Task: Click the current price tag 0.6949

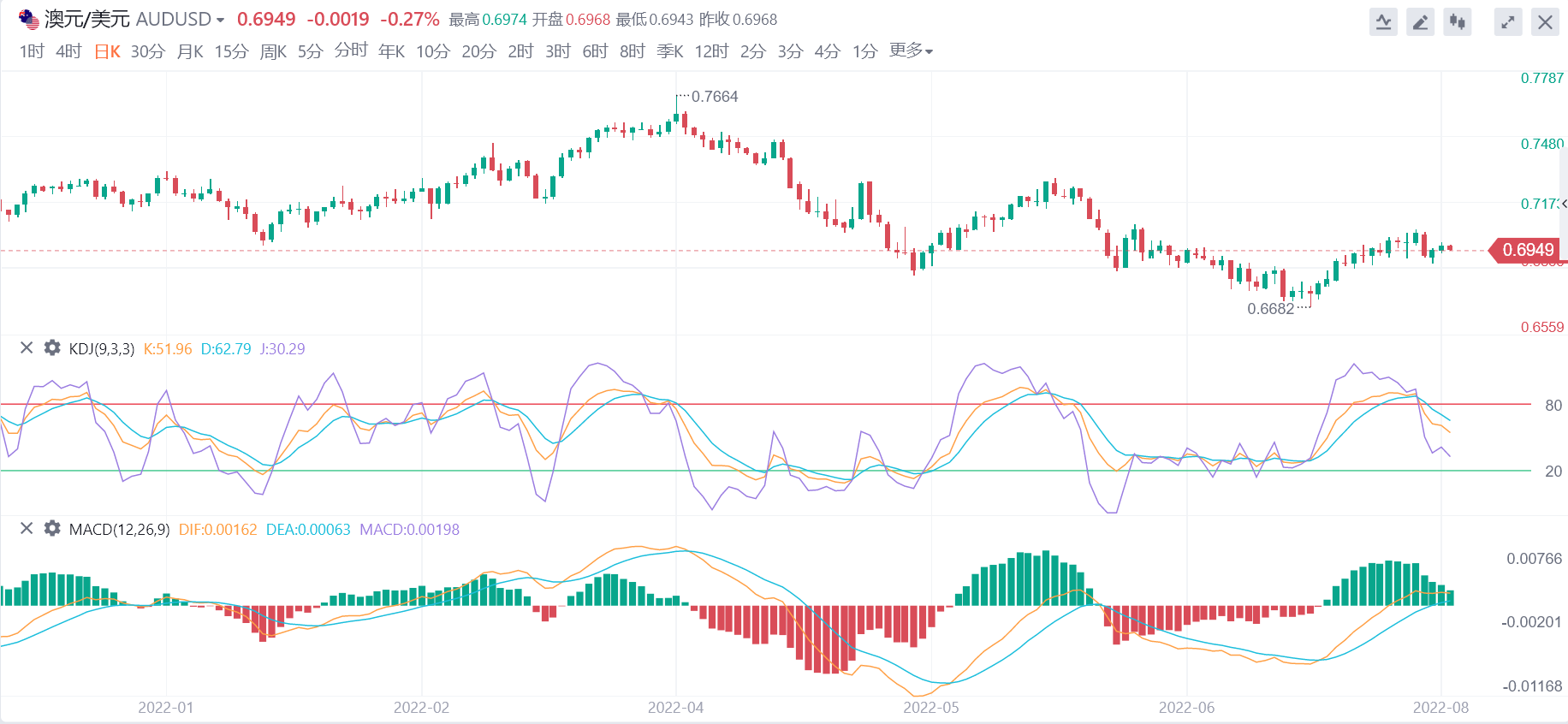Action: coord(1526,250)
